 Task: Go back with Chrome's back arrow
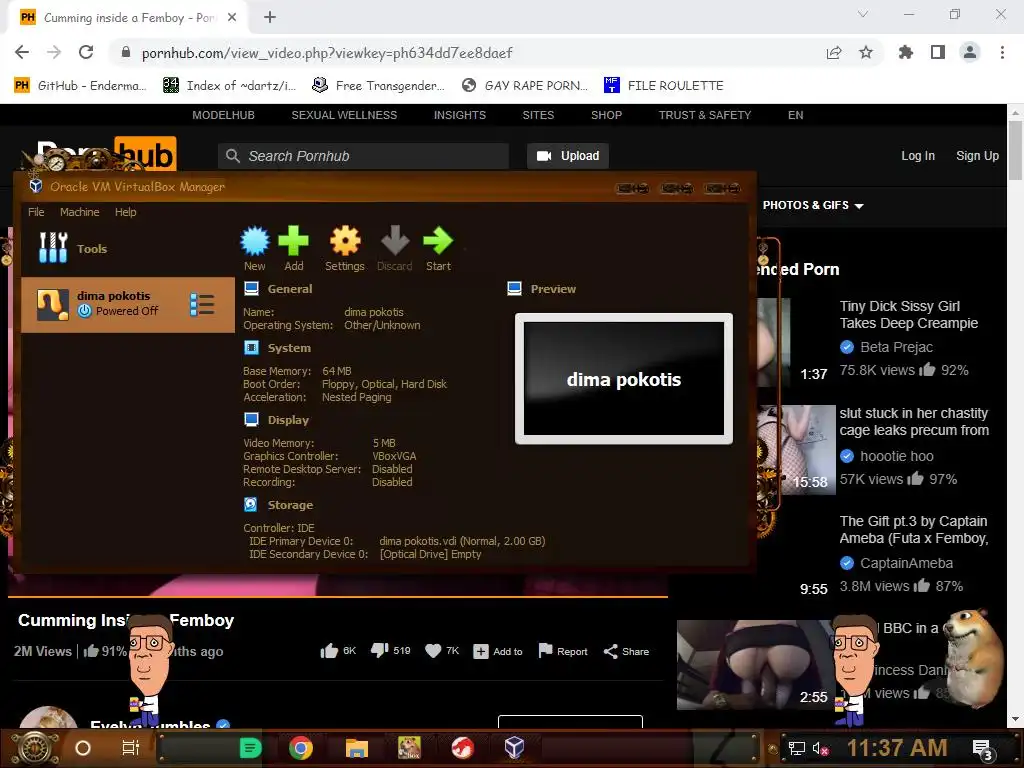(x=22, y=52)
